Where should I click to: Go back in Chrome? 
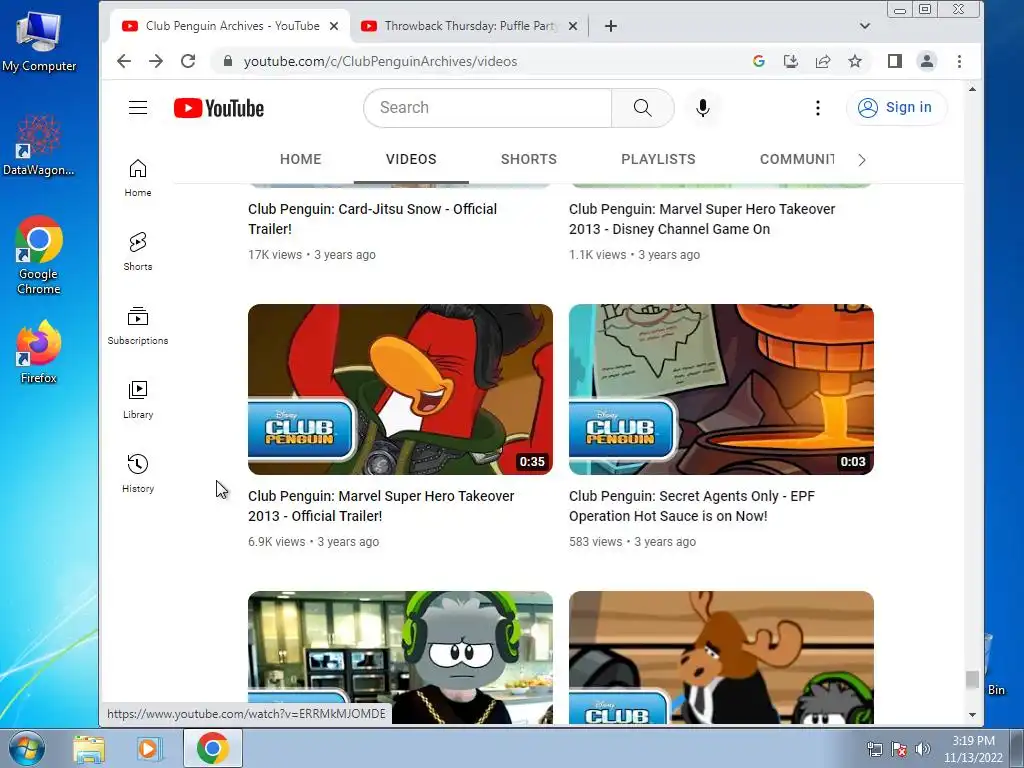(123, 61)
